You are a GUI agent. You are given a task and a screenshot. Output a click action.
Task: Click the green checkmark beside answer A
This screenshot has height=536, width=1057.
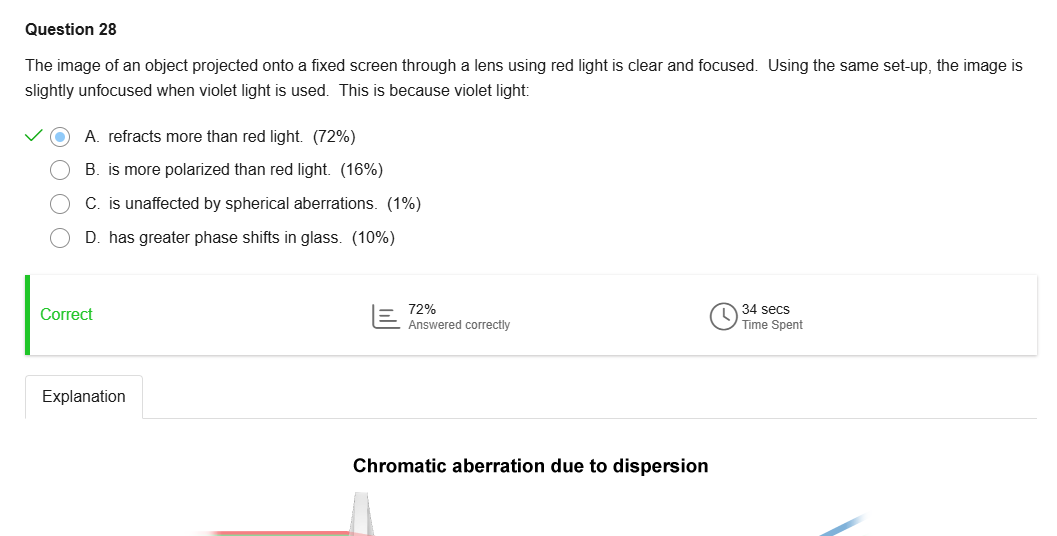tap(33, 135)
